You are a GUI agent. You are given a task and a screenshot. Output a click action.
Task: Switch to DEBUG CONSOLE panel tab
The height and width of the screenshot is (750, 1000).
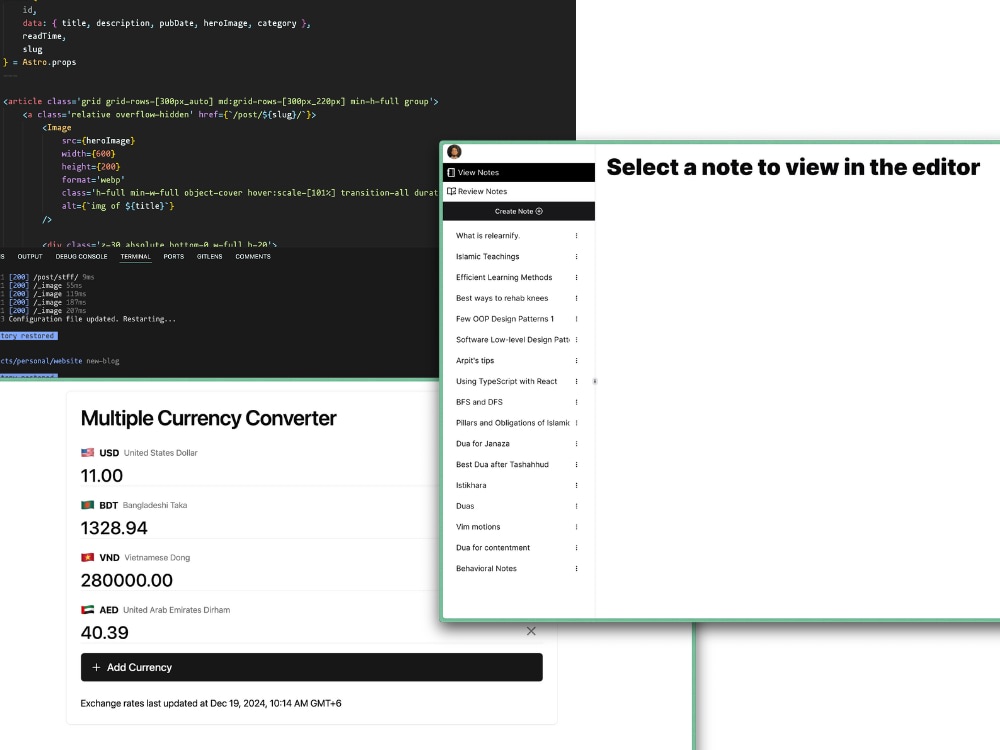tap(82, 256)
